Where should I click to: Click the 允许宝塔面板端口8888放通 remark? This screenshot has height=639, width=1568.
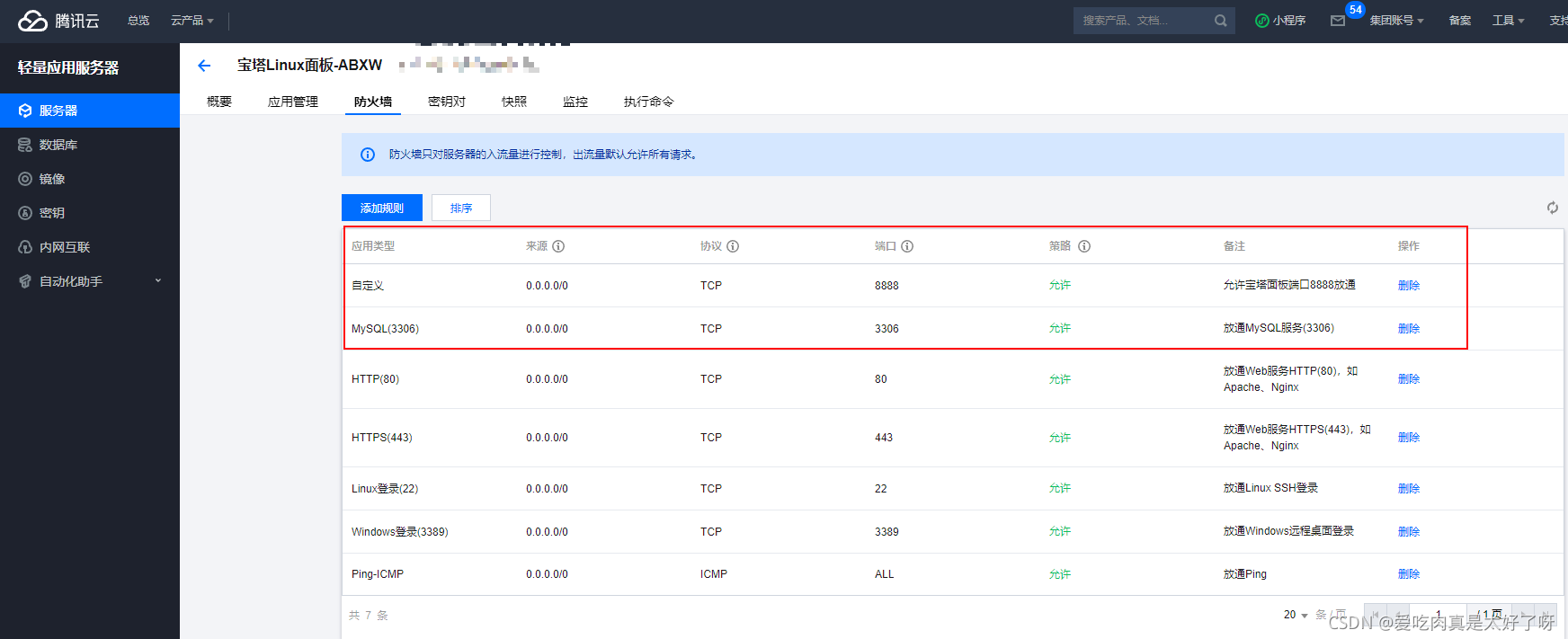click(1289, 285)
